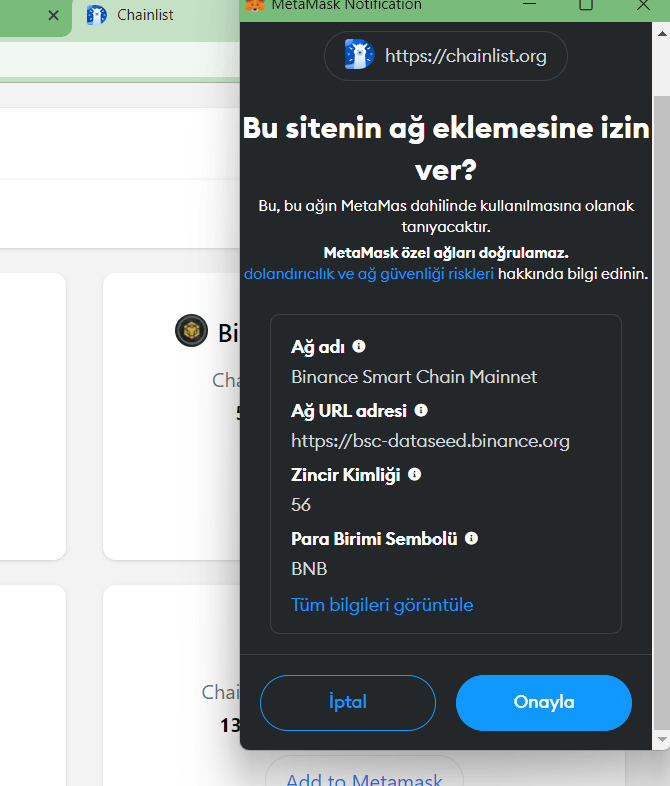Open the dolandırıcılık ve ağ güvenliği riskleri link
670x786 pixels.
point(368,273)
